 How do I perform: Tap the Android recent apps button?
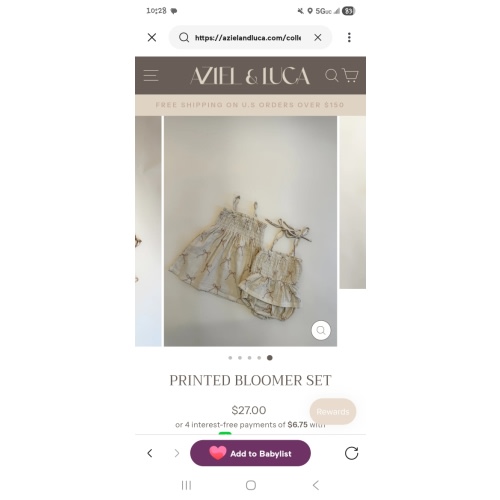pyautogui.click(x=186, y=485)
